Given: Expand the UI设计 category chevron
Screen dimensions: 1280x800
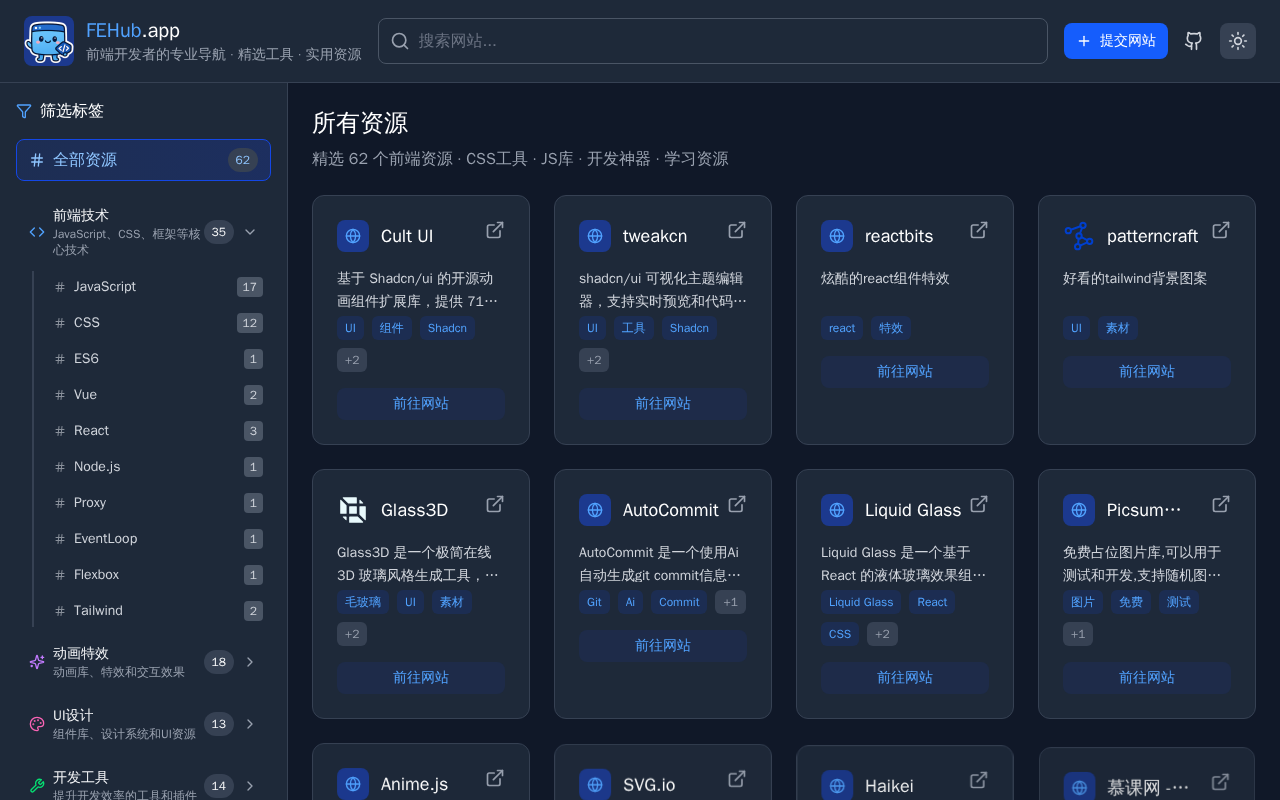Looking at the screenshot, I should [x=250, y=724].
